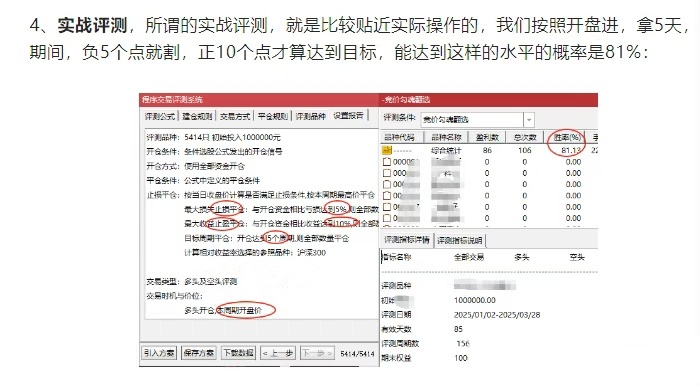This screenshot has height=386, width=700.
Task: Click the 评测日期 label
Action: tap(396, 315)
